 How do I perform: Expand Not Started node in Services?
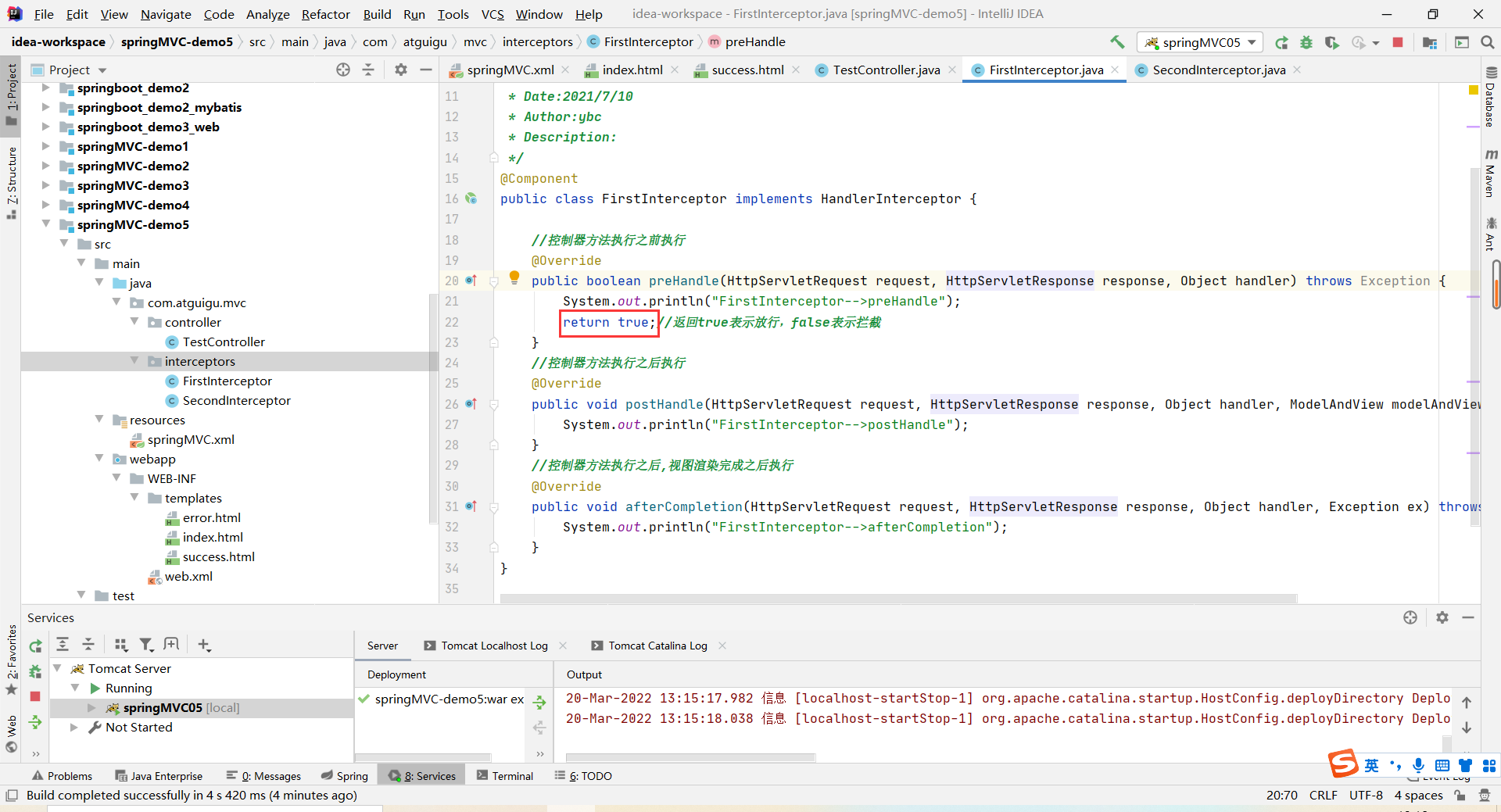point(75,727)
